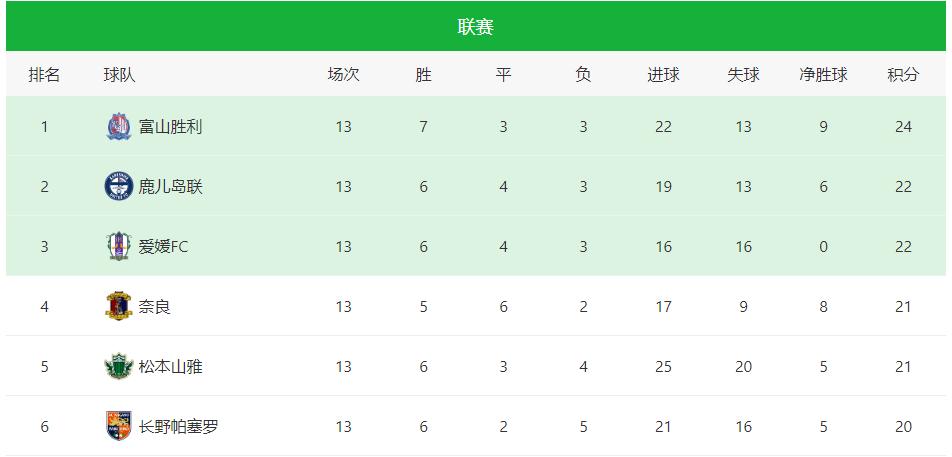Click the 积分 column header
Screen dimensions: 952x457
tap(903, 75)
